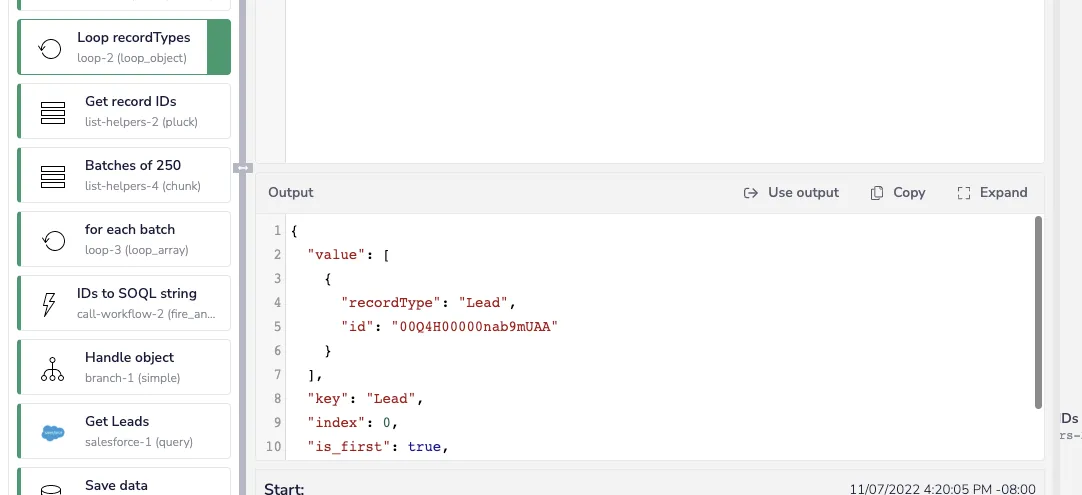The image size is (1082, 495).
Task: Click the branch icon on Handle object step
Action: [52, 369]
